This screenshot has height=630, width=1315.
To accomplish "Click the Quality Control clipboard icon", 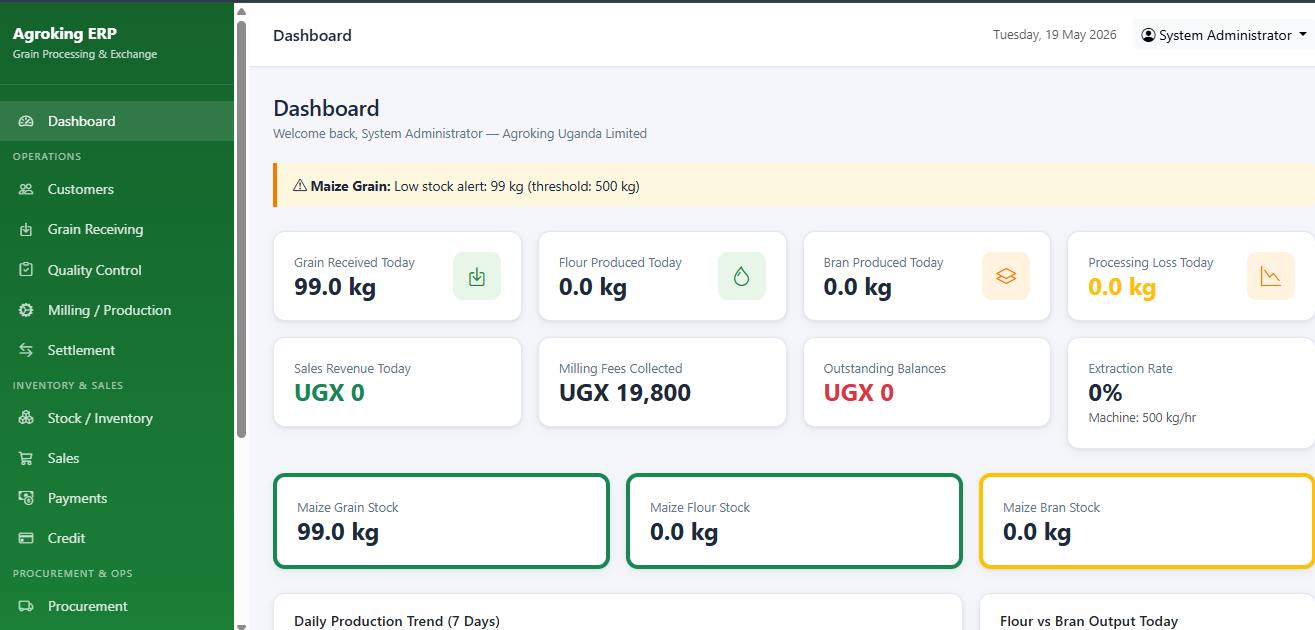I will coord(26,270).
